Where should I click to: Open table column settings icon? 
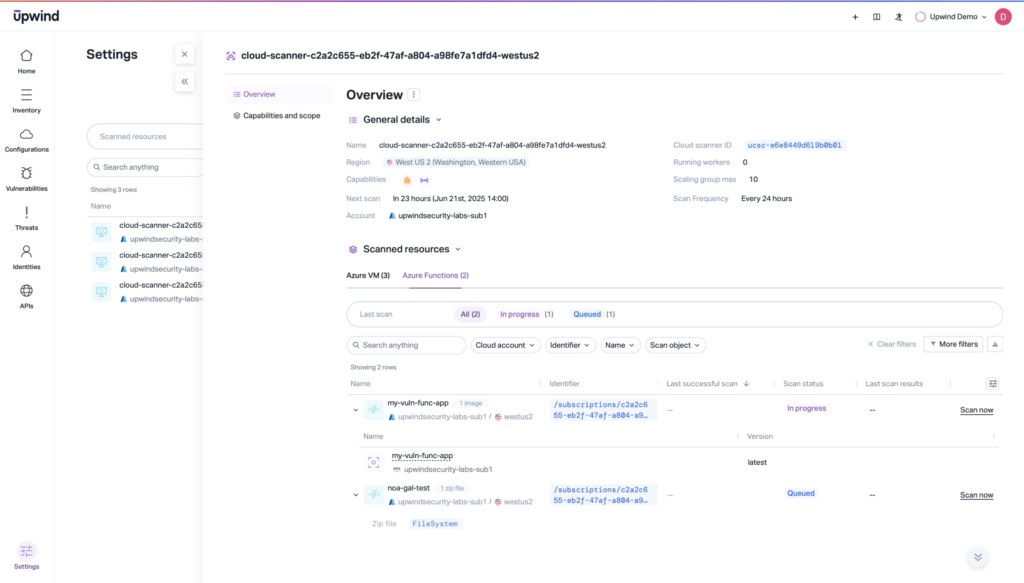click(993, 384)
